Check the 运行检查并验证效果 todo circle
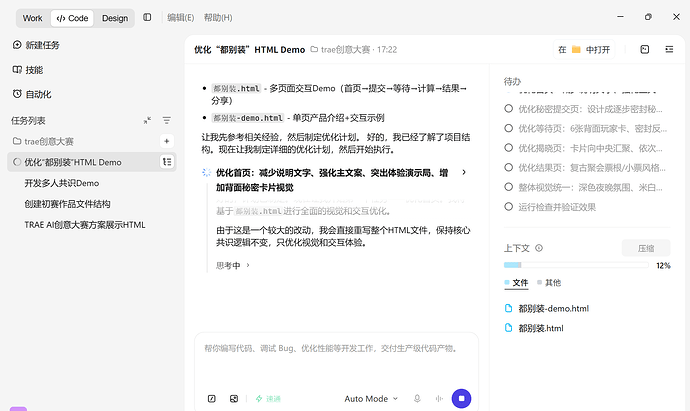Image resolution: width=690 pixels, height=411 pixels. [x=509, y=206]
